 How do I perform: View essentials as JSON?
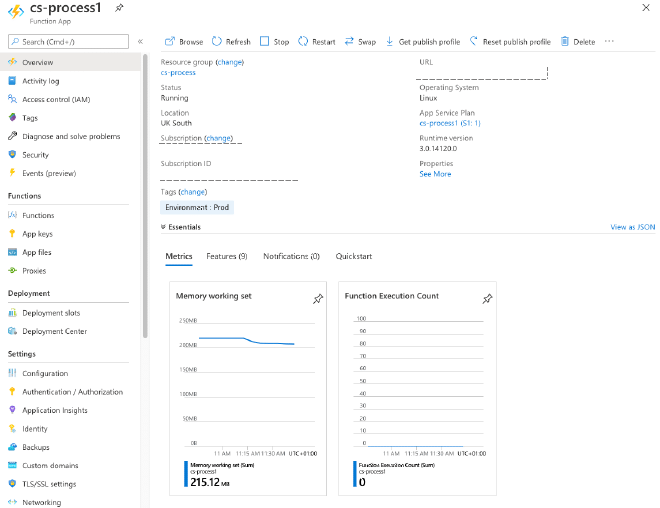633,227
